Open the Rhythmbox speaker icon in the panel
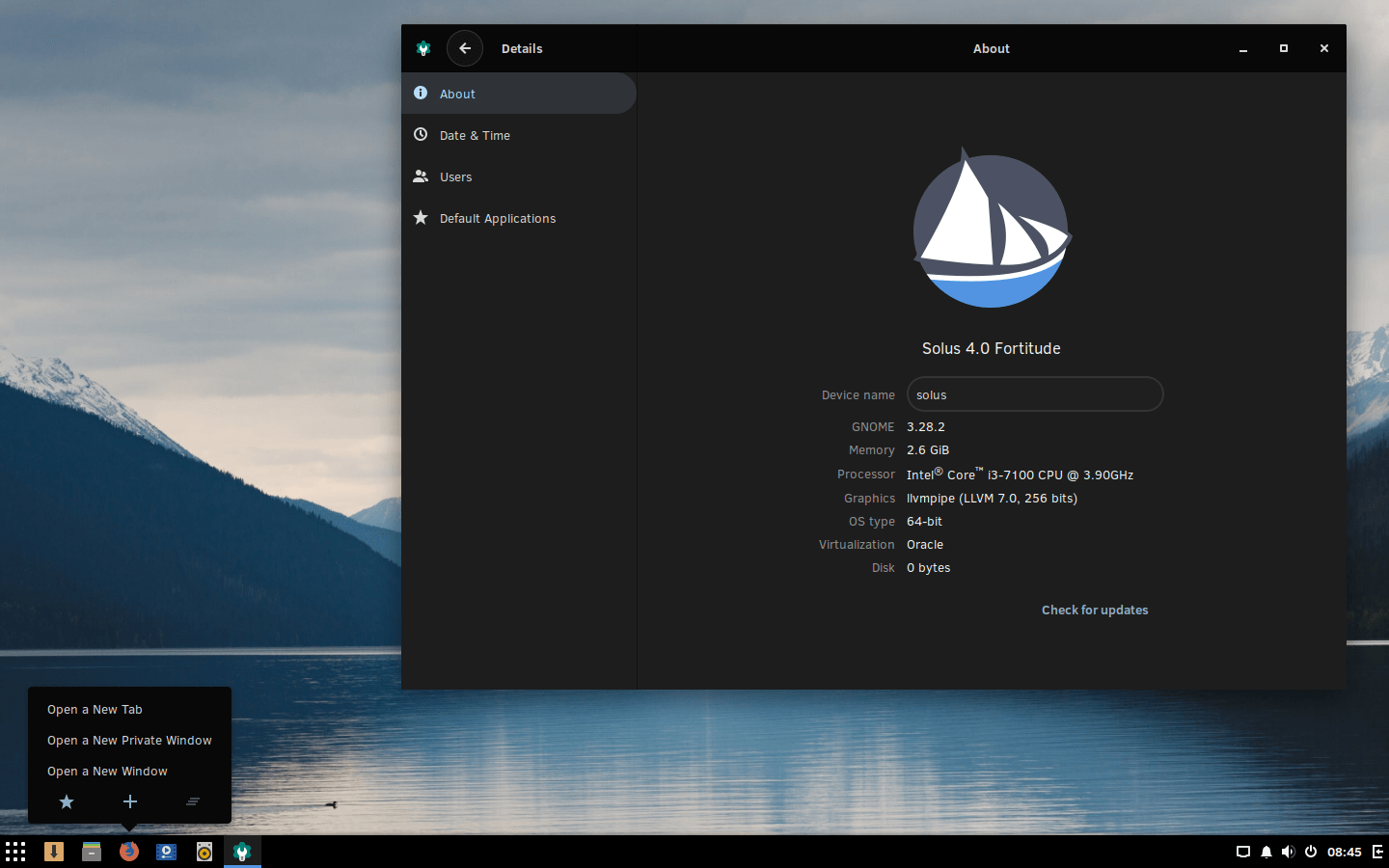Image resolution: width=1389 pixels, height=868 pixels. pos(204,852)
